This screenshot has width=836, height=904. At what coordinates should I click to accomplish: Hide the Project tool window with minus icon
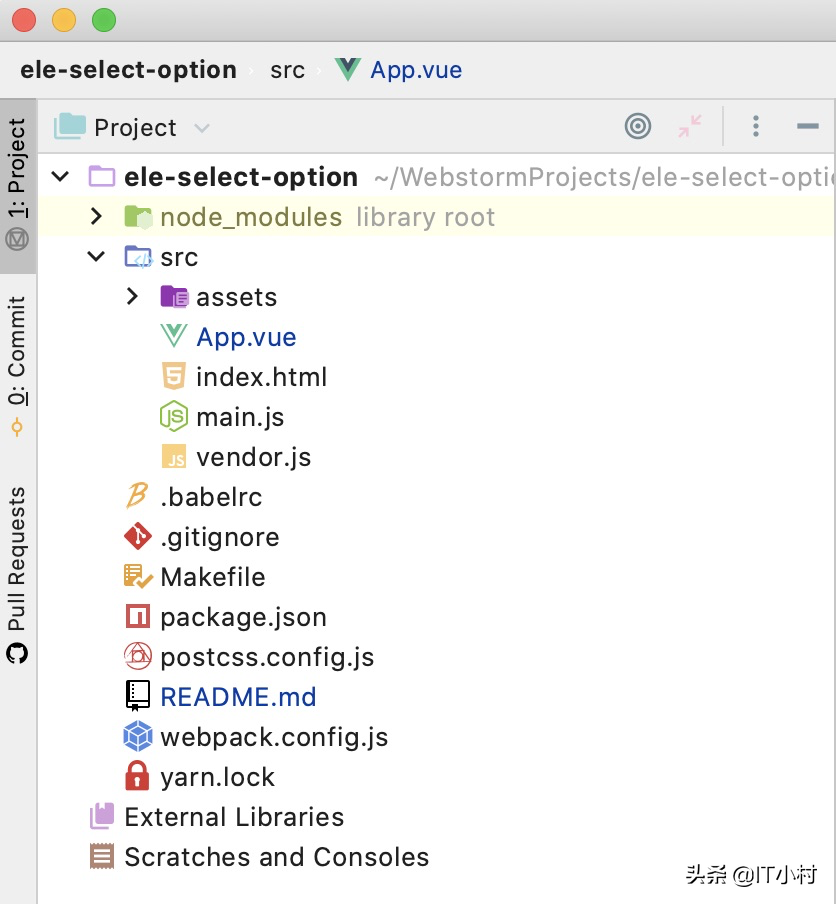click(808, 126)
